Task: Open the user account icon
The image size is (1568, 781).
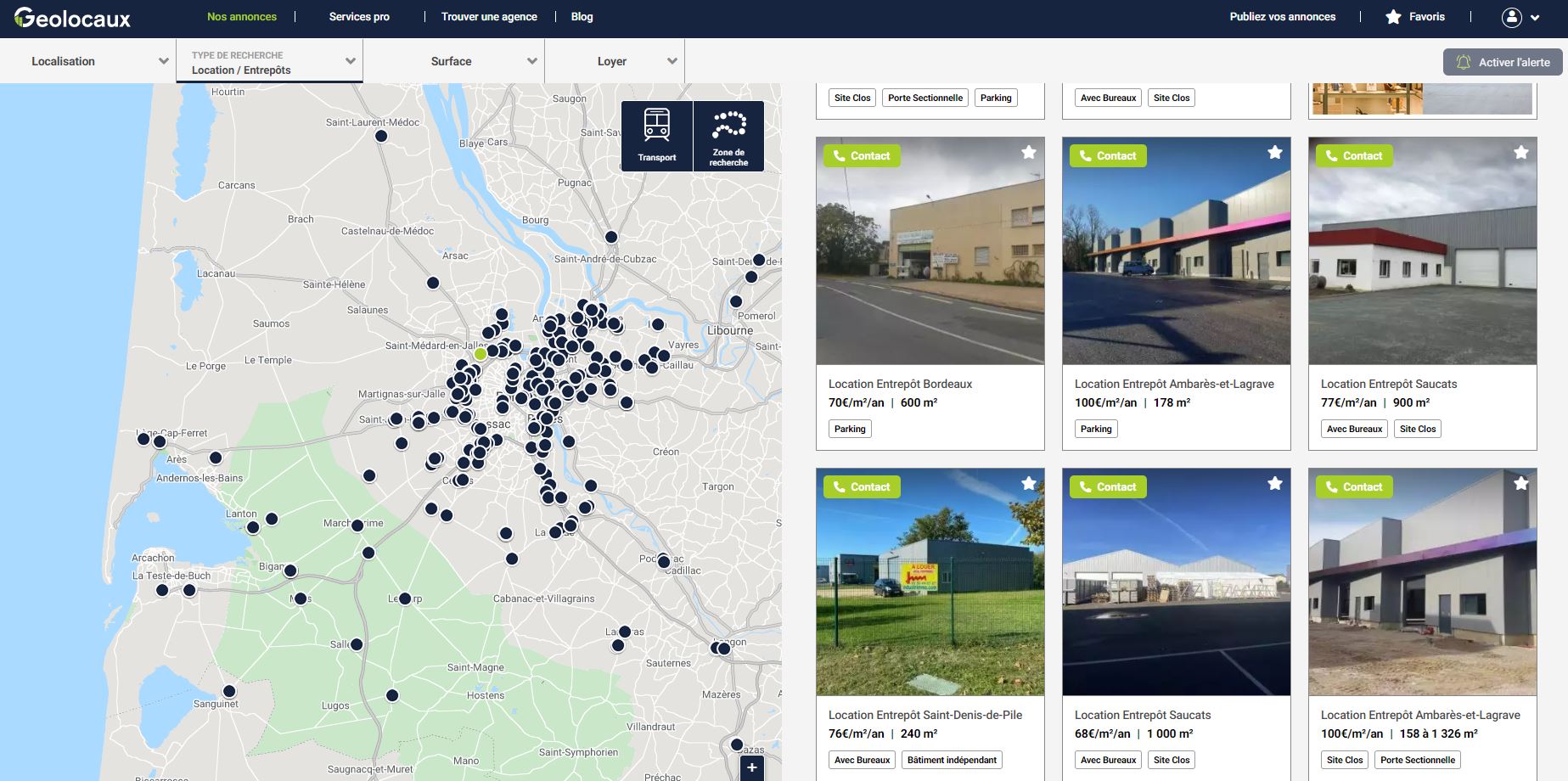Action: click(x=1511, y=17)
